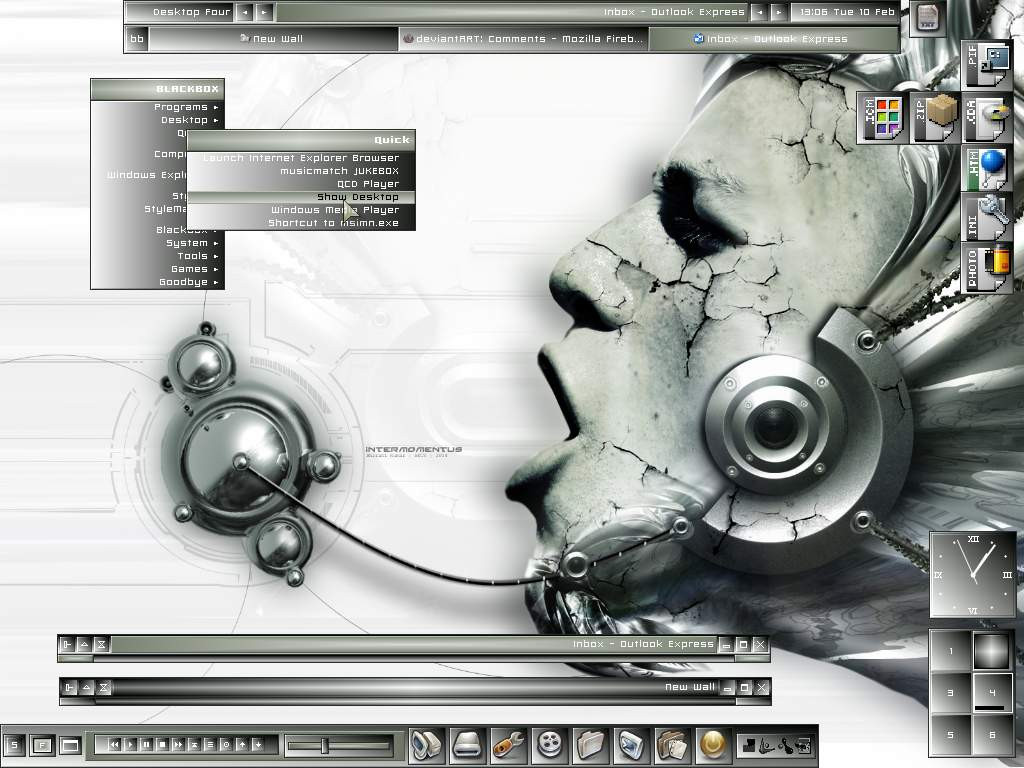Open the .PIF shortcut file icon

(x=986, y=65)
